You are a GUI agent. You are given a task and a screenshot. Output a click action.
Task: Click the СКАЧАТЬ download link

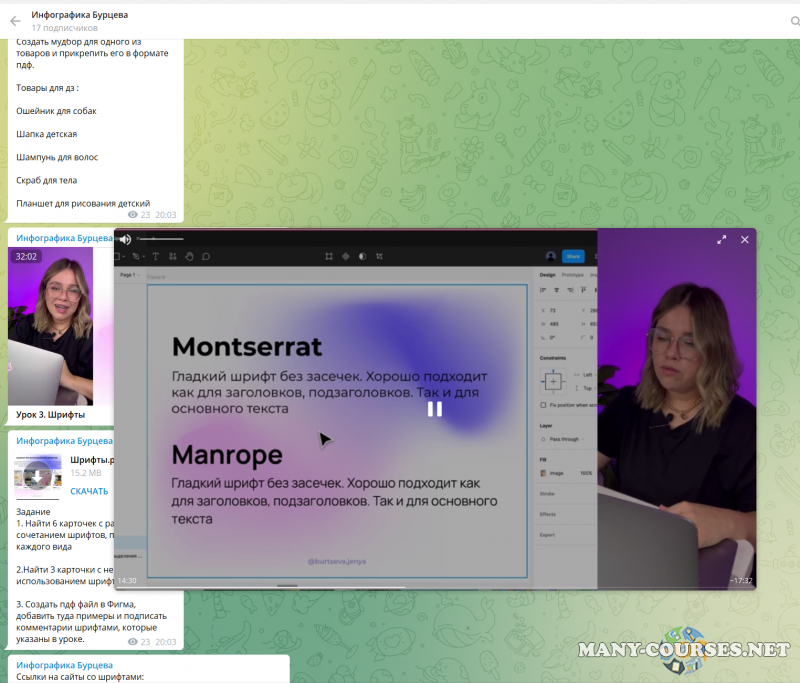coord(89,491)
